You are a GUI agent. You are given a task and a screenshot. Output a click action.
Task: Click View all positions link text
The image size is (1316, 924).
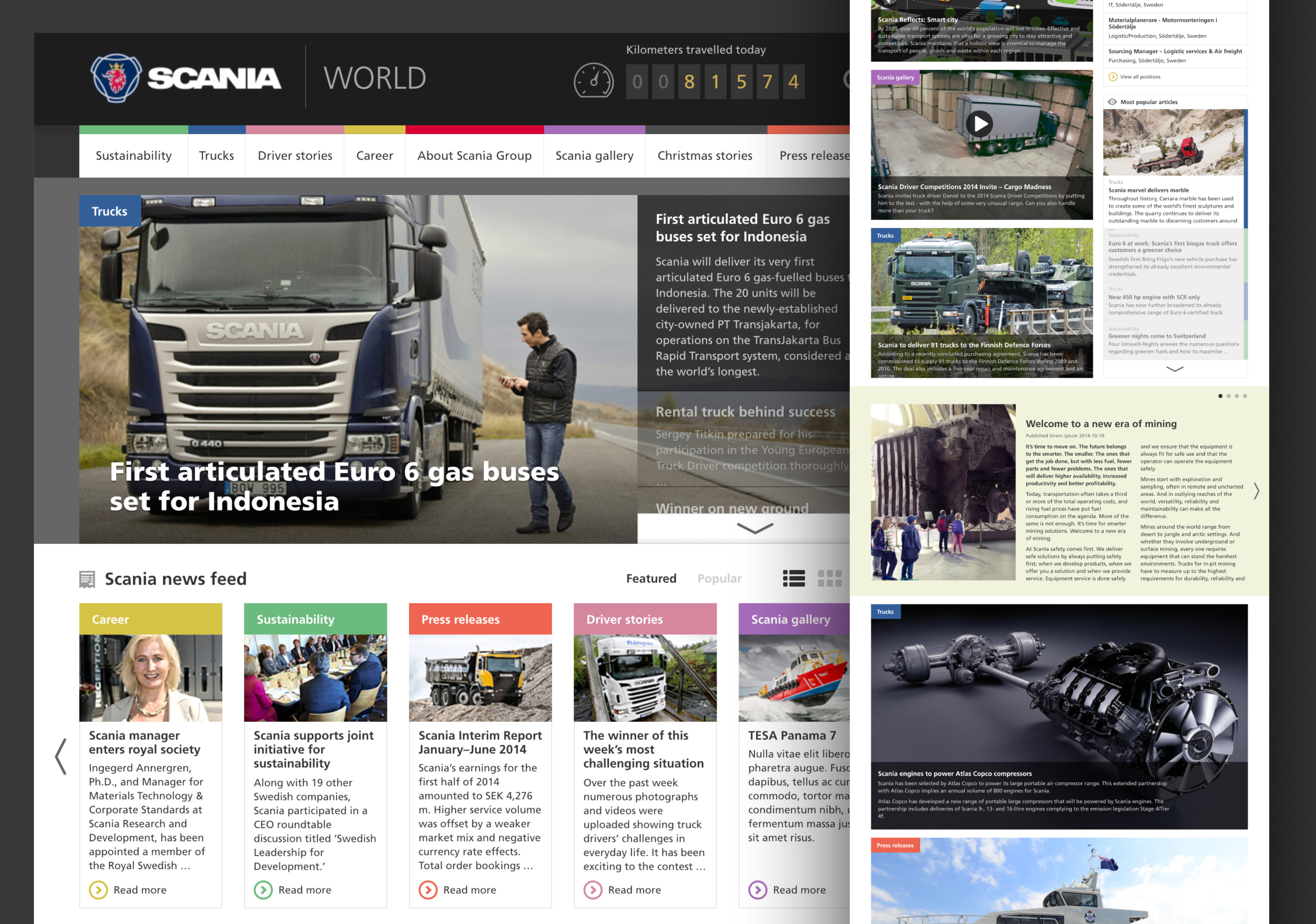pos(1140,77)
